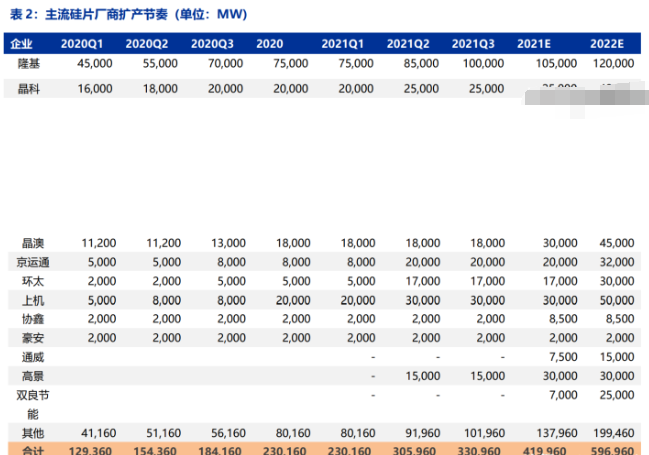This screenshot has height=455, width=649.
Task: Select 合计 2021Q2 total 305,960
Action: [x=414, y=450]
